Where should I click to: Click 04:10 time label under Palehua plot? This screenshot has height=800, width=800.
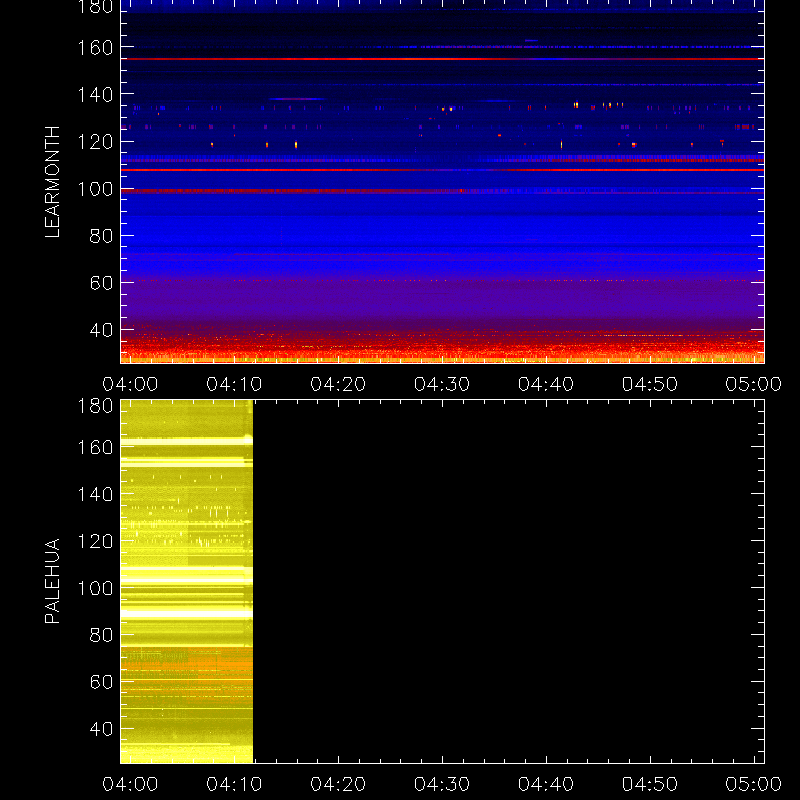tap(234, 784)
